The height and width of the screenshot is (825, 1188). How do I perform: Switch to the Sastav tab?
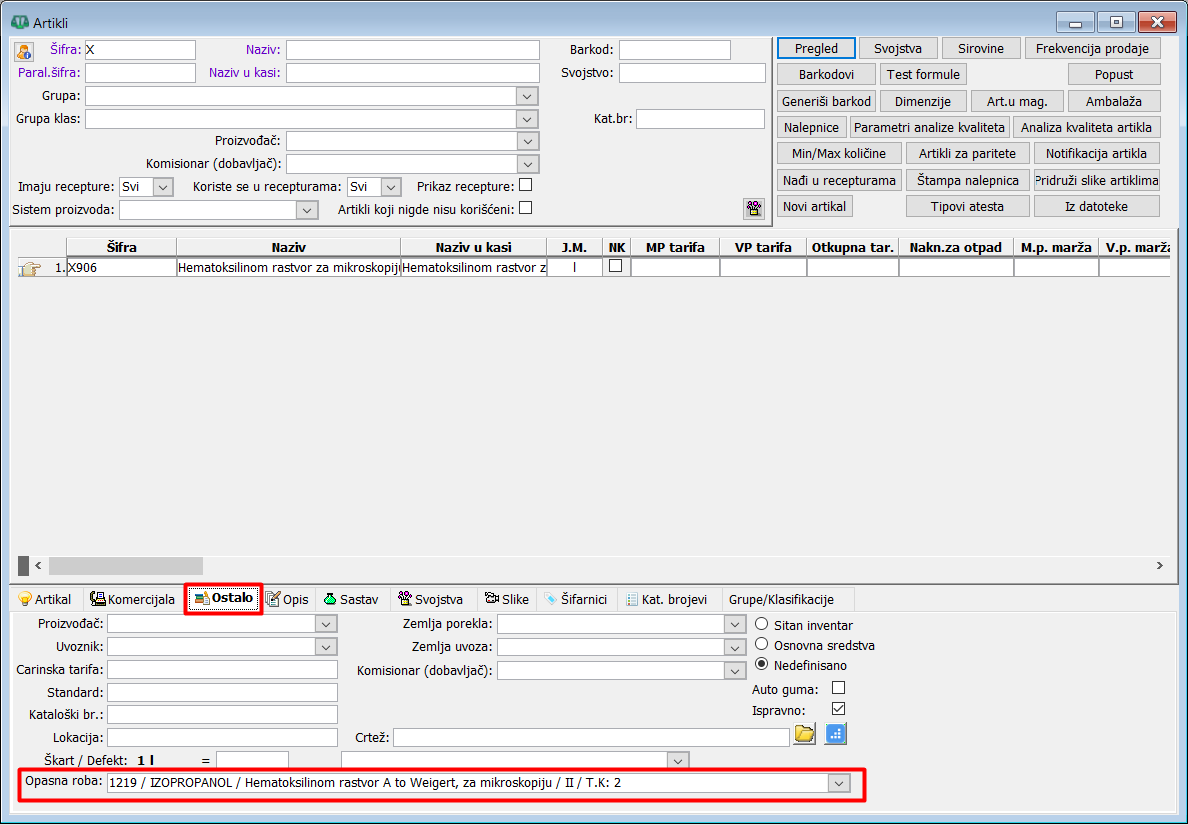tap(351, 599)
